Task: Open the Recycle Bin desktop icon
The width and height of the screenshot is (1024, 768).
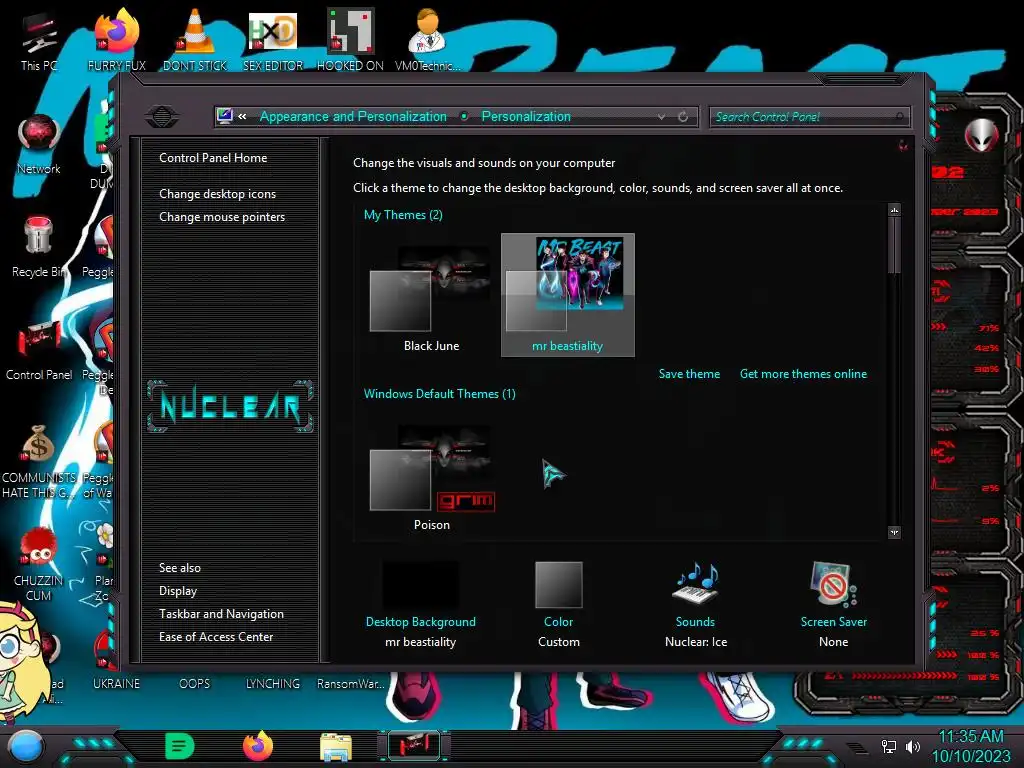Action: coord(39,247)
